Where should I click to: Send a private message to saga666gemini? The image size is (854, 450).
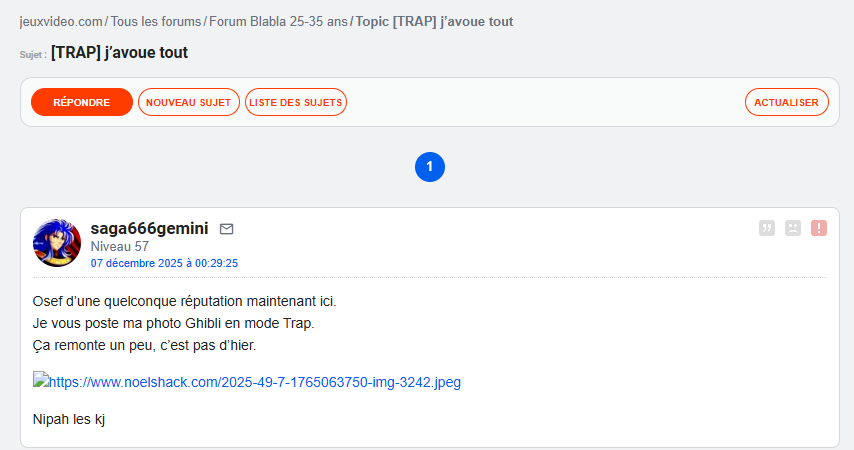[226, 229]
